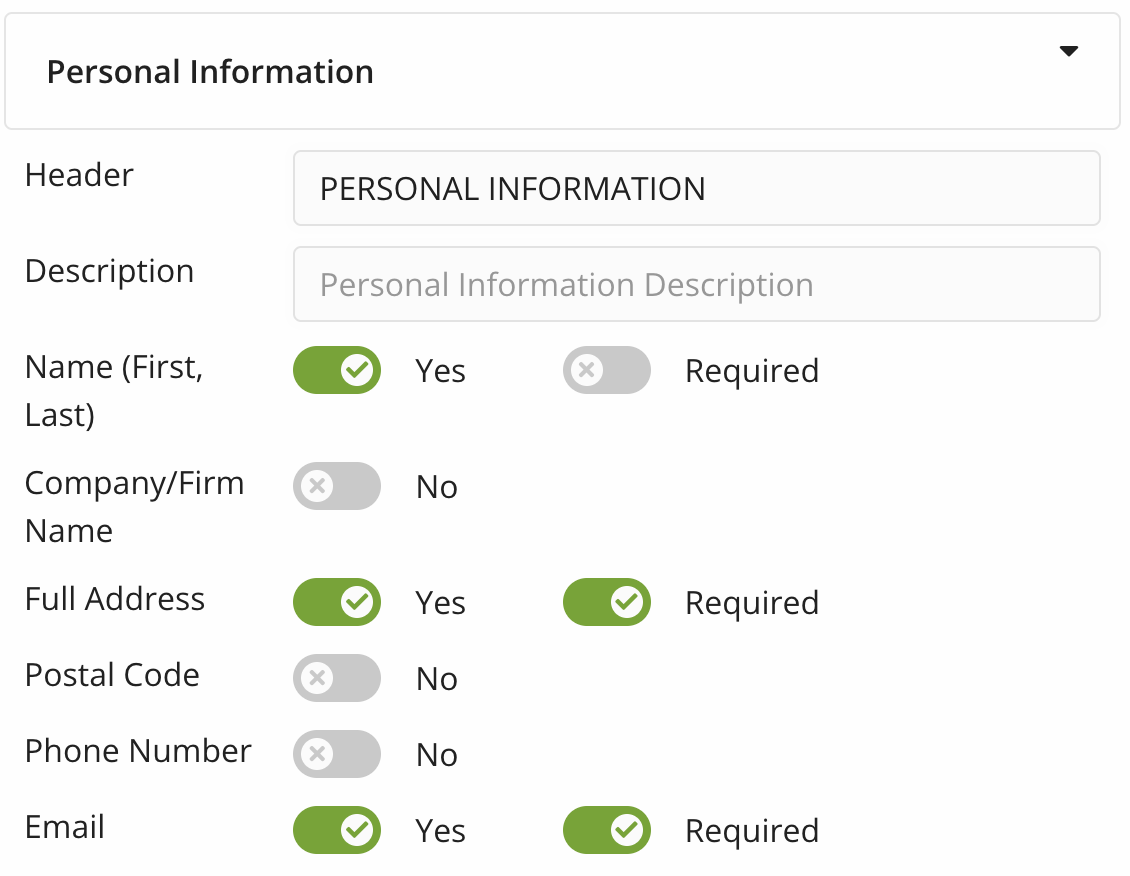Disable the Email field toggle

point(337,830)
